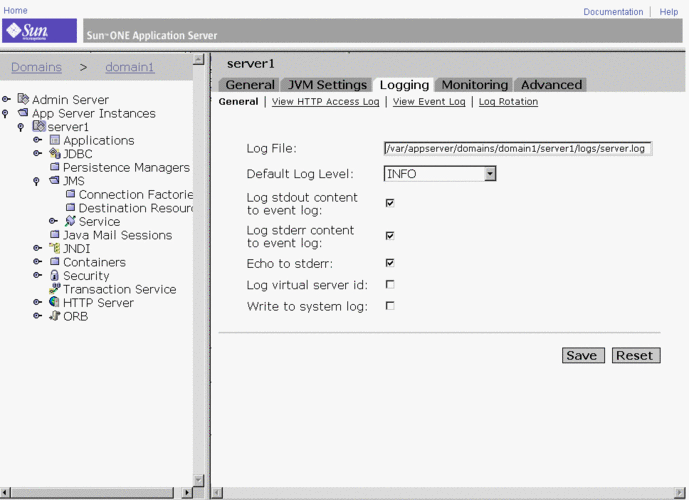This screenshot has width=689, height=500.
Task: Open the Help link
Action: [x=668, y=12]
